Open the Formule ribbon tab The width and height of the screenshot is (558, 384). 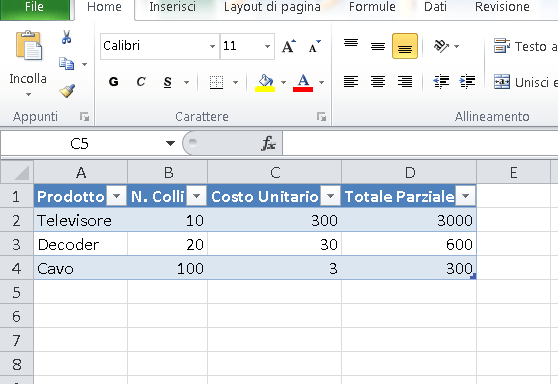coord(372,7)
